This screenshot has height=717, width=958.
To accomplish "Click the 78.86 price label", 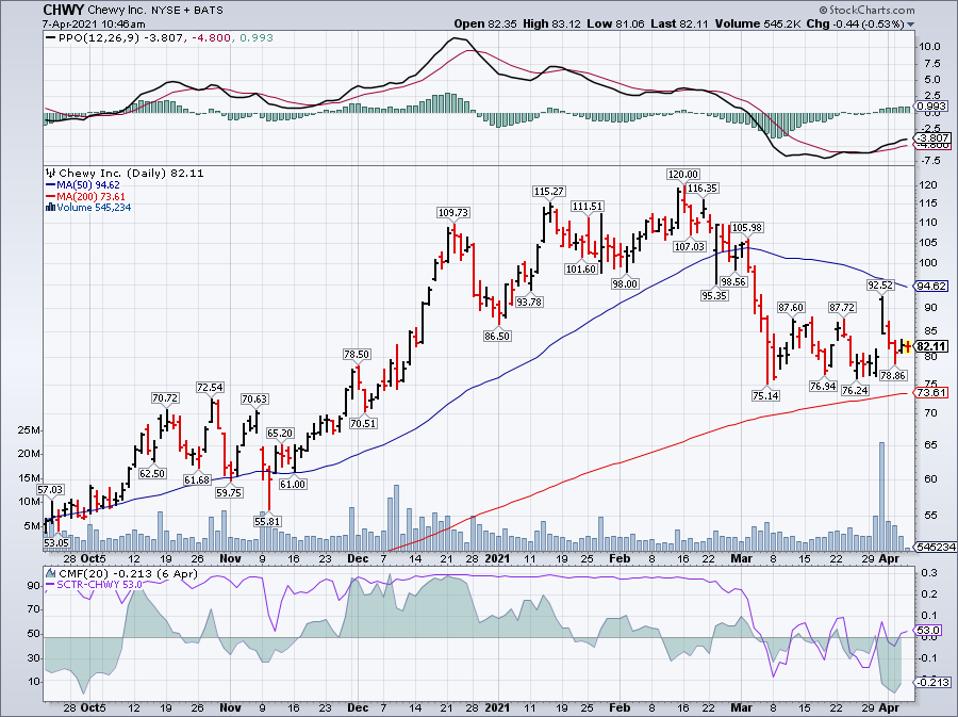I will click(893, 376).
